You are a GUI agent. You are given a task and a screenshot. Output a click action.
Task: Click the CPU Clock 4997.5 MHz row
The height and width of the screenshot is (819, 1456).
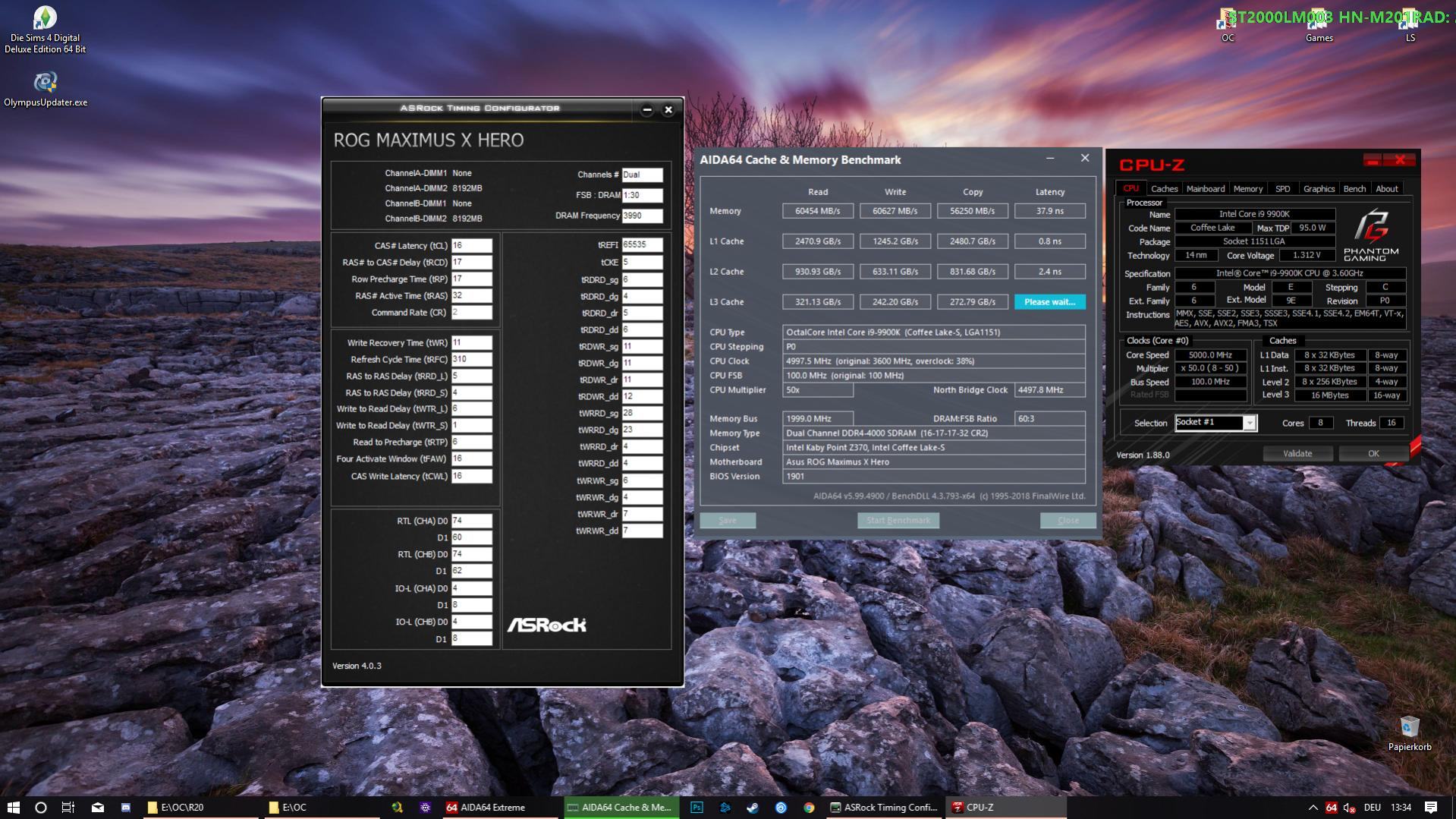pos(934,361)
